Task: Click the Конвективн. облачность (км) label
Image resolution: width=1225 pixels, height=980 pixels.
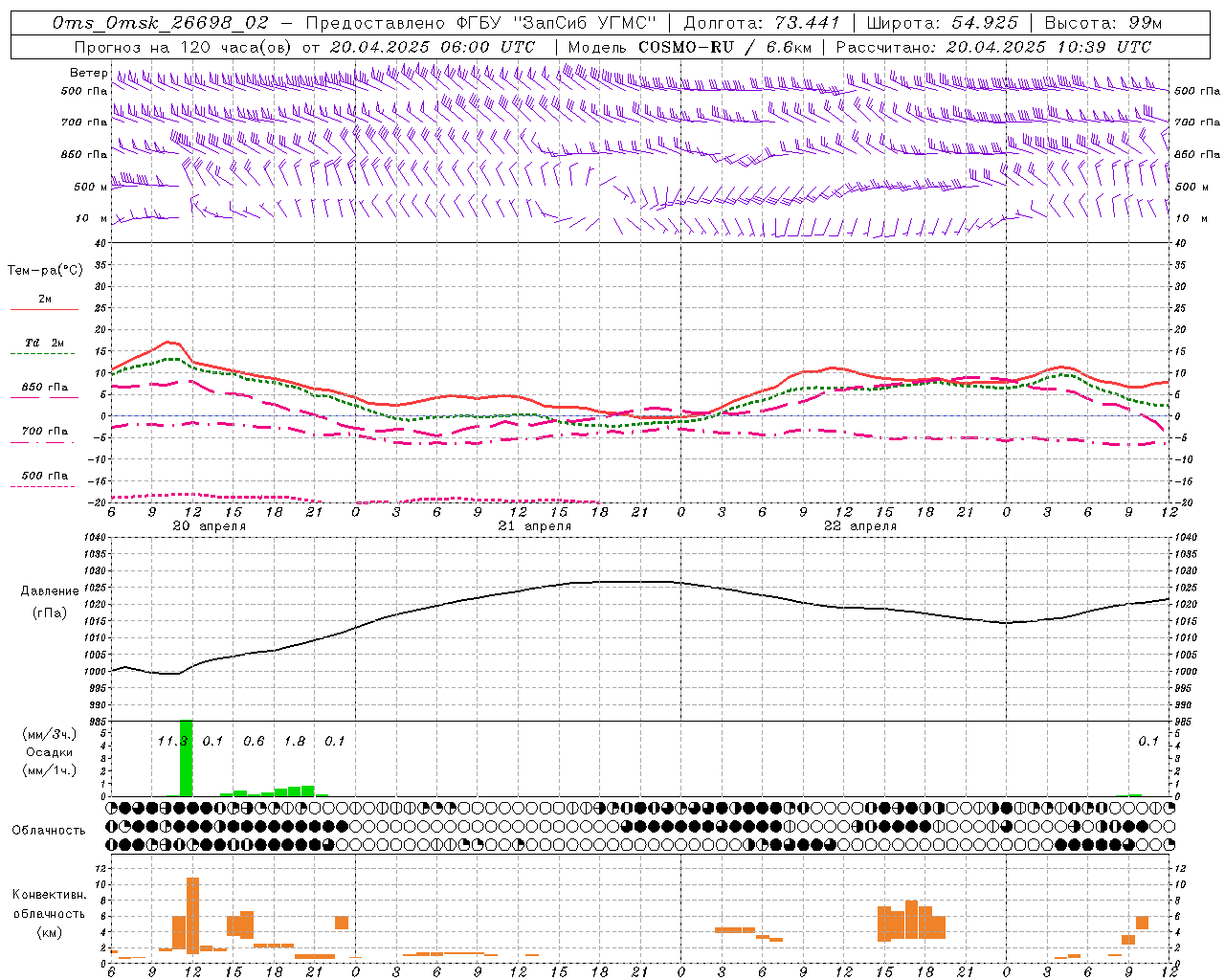Action: coord(49,913)
